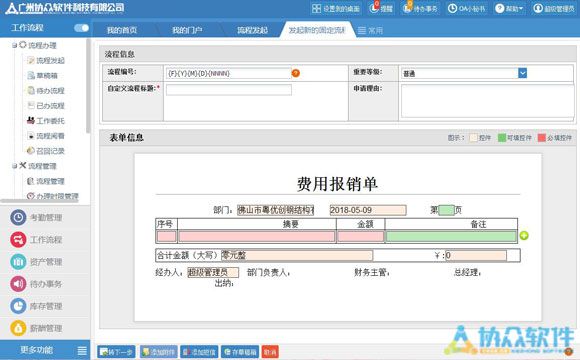Click the 自定义流程标题 input field
580x360 pixels.
(x=229, y=90)
